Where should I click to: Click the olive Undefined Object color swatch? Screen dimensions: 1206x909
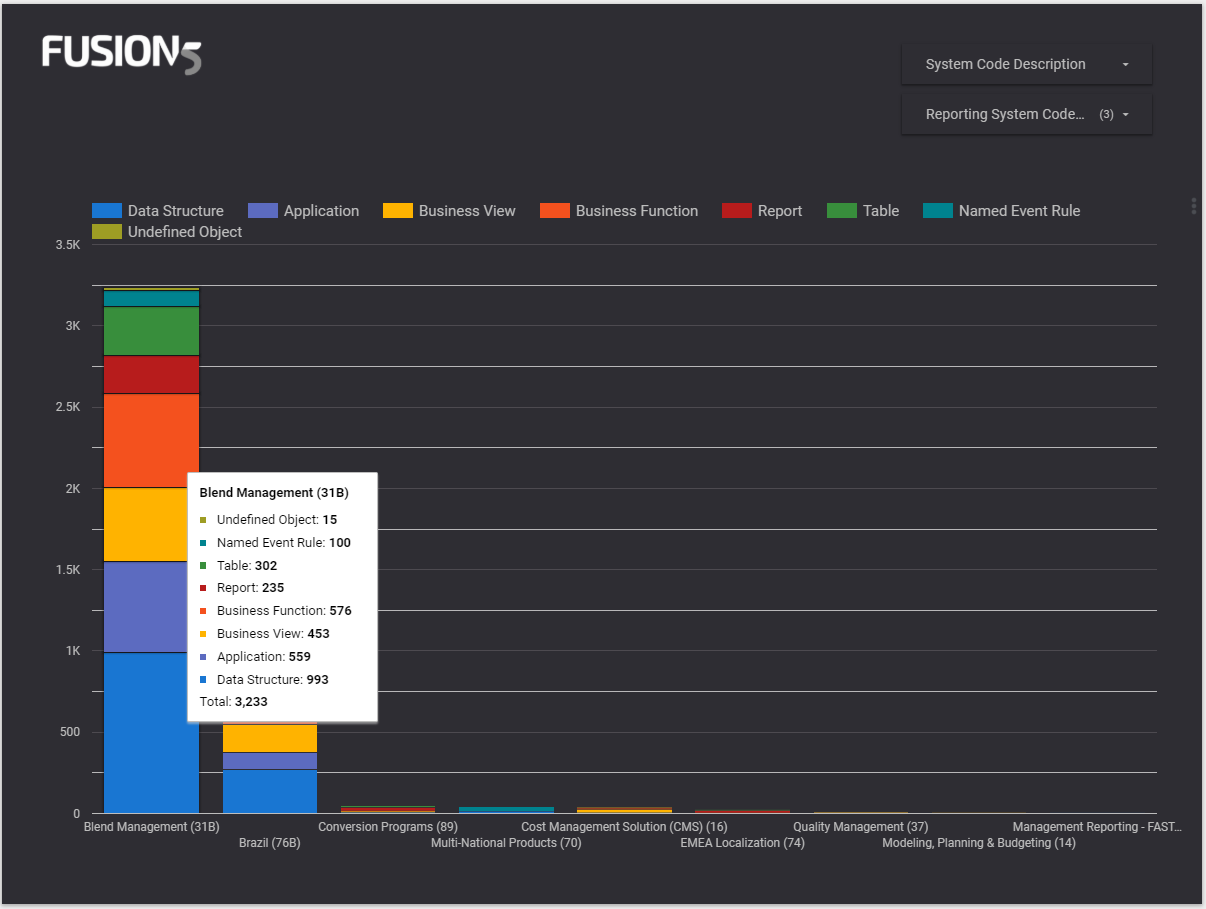pyautogui.click(x=108, y=231)
